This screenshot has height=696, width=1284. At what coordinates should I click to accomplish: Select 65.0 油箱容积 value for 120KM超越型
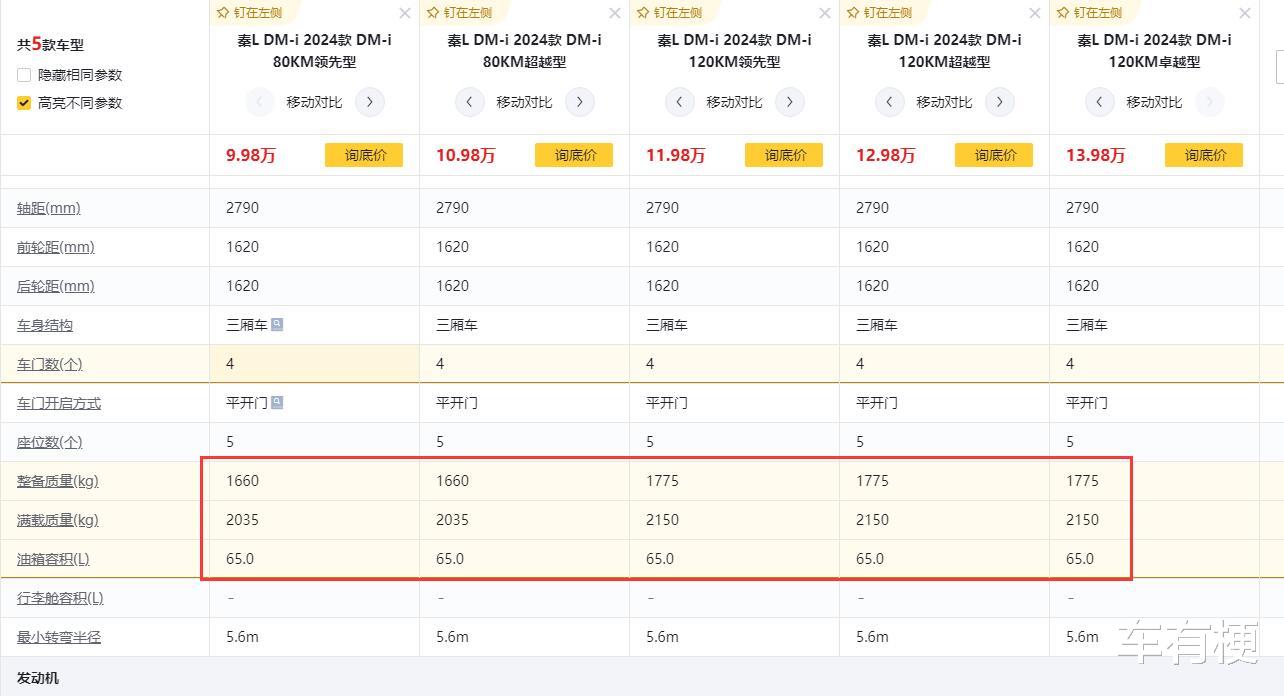click(870, 559)
